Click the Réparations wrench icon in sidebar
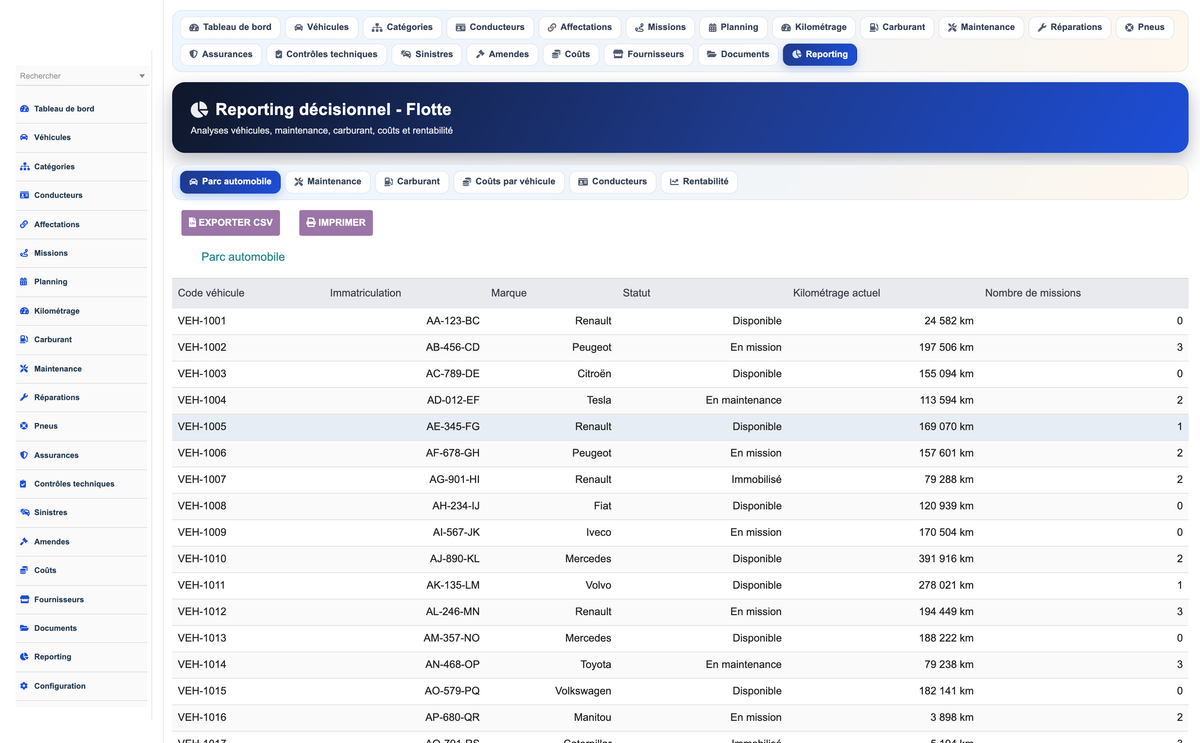Viewport: 1200px width, 743px height. point(24,397)
